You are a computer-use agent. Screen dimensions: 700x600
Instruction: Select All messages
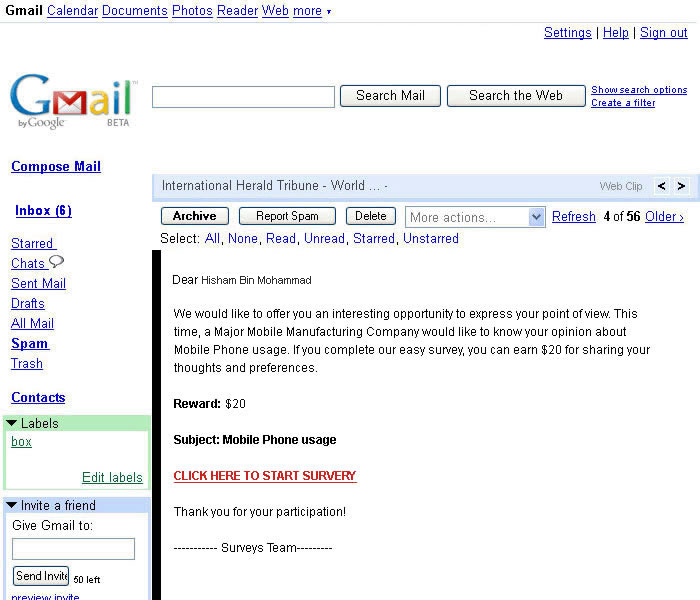coord(212,238)
